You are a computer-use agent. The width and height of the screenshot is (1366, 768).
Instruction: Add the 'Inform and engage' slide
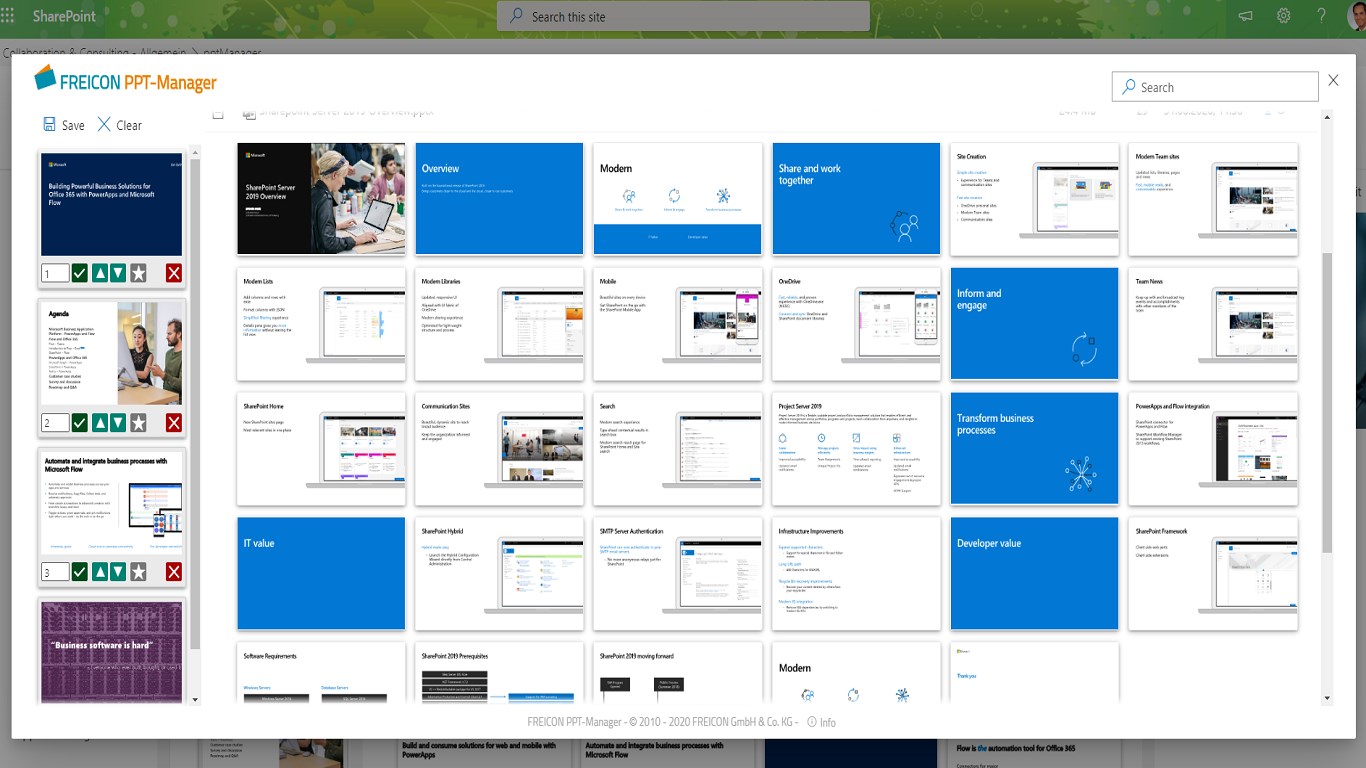pos(1034,324)
